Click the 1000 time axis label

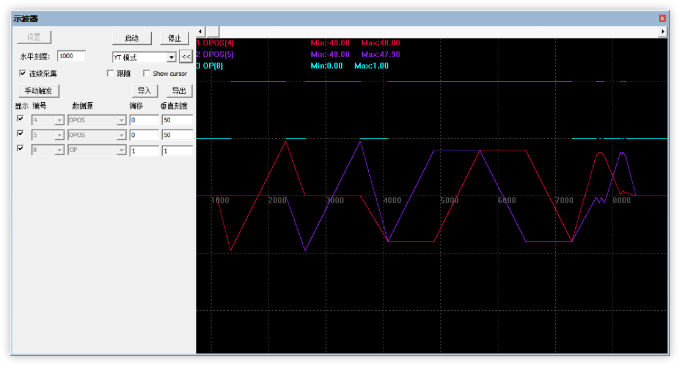(x=220, y=200)
